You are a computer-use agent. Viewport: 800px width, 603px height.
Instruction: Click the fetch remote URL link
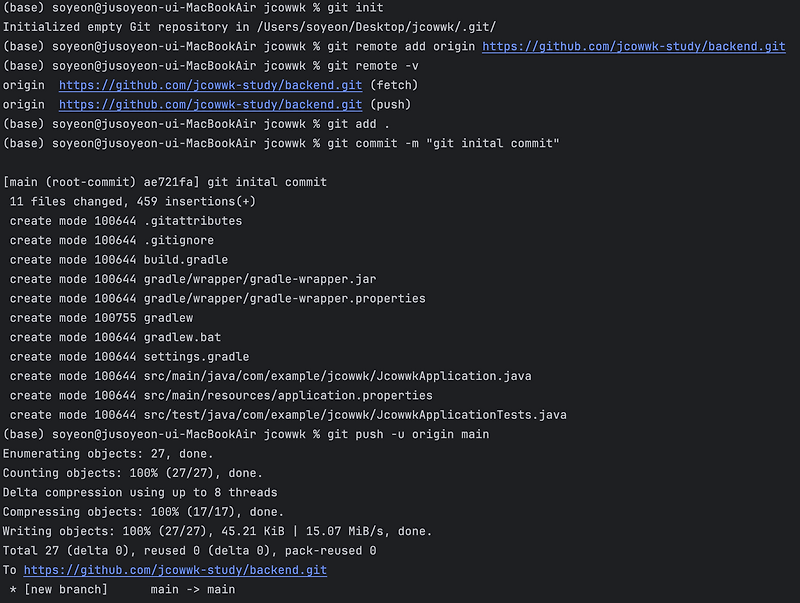(x=210, y=85)
